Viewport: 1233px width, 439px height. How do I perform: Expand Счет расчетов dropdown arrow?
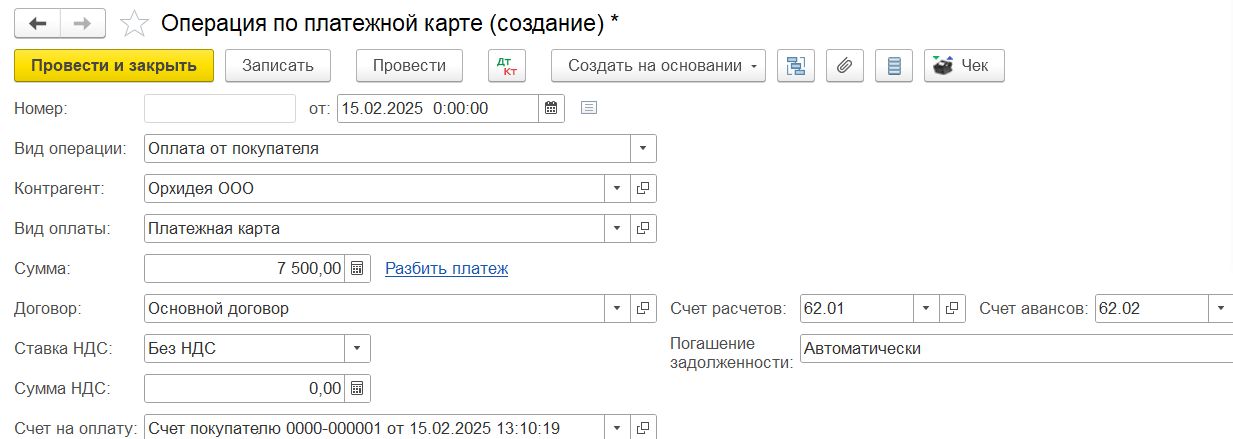click(927, 308)
